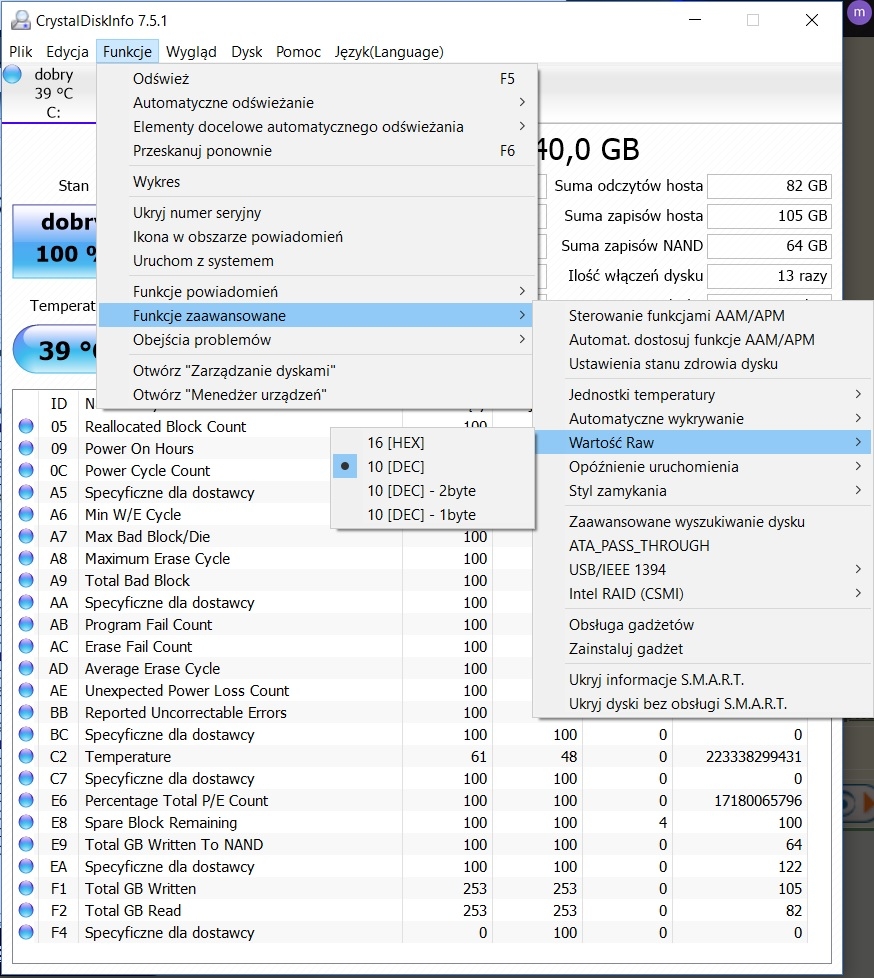Select 10 [DEC] - 1byte raw format
Screen dimensions: 874x978
(432, 515)
